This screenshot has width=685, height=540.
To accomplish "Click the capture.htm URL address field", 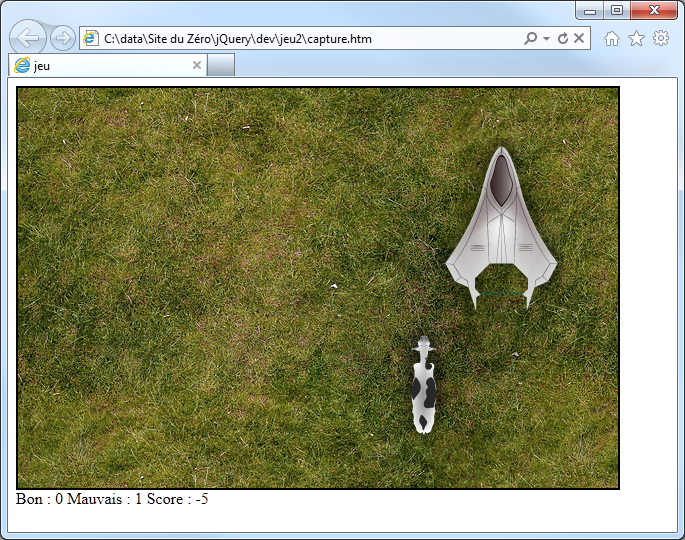I will tap(300, 39).
